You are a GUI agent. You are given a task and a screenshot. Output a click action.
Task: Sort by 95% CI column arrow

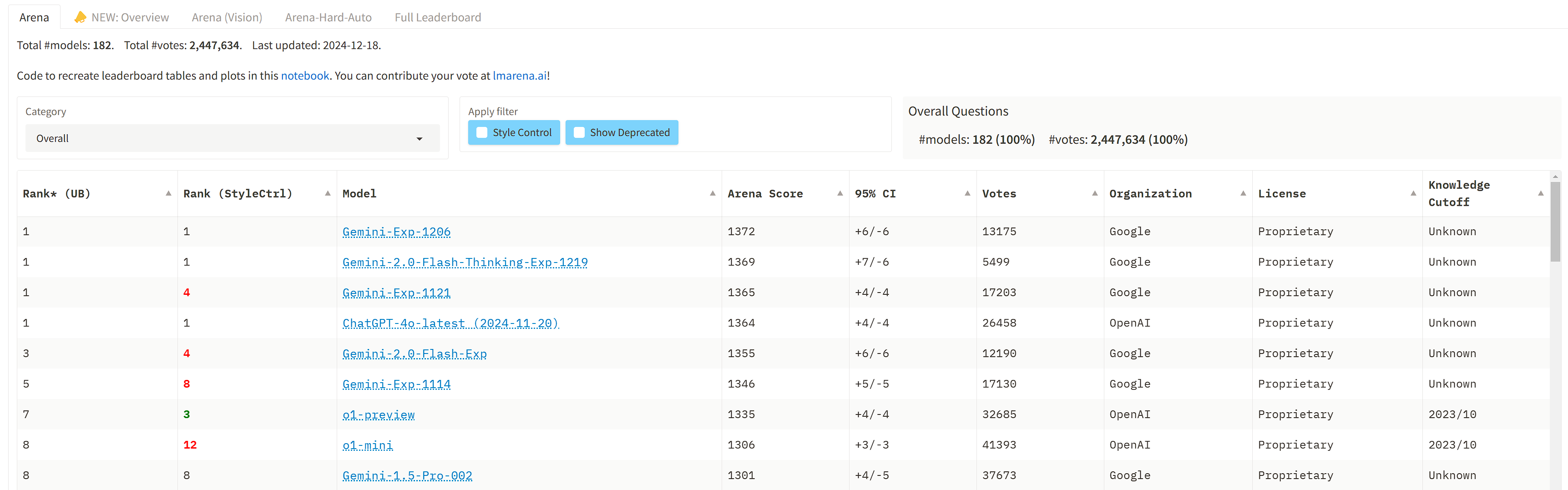tap(967, 193)
